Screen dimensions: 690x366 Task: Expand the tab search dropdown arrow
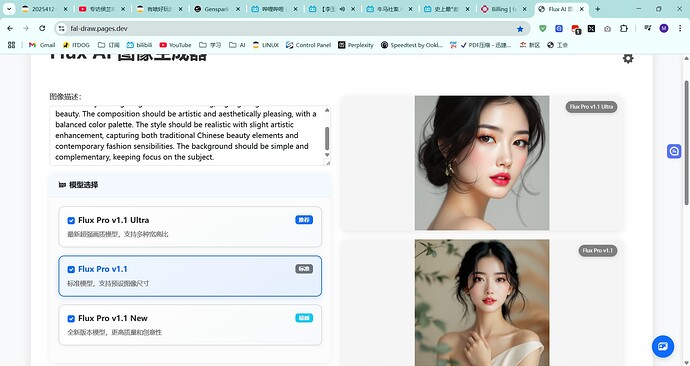9,9
